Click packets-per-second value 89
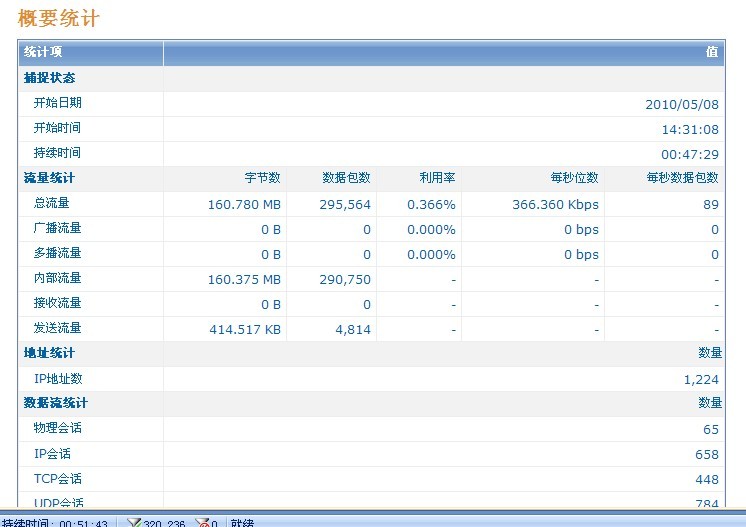 pos(711,205)
